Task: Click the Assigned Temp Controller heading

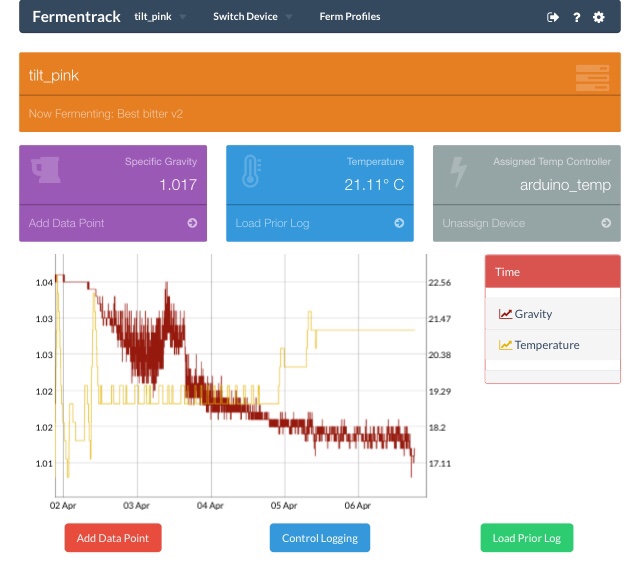Action: coord(552,162)
